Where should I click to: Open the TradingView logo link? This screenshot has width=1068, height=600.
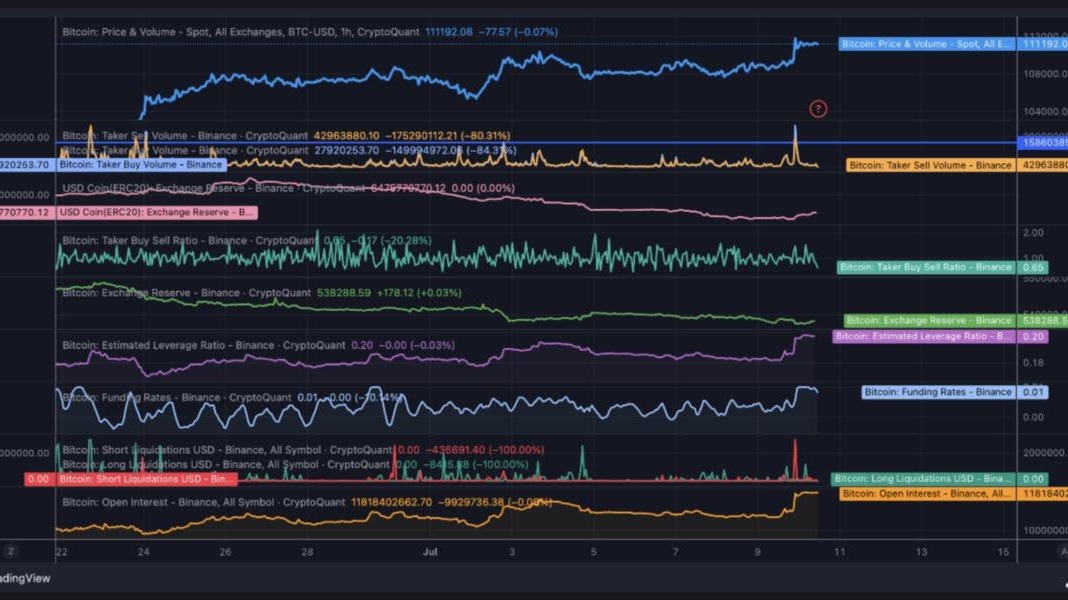click(25, 578)
